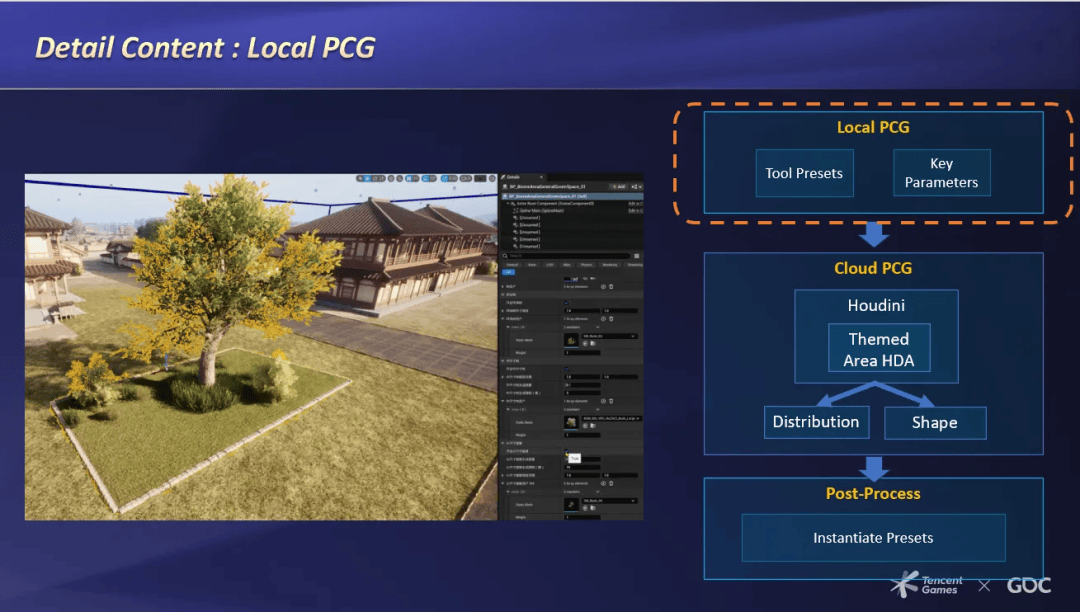The width and height of the screenshot is (1080, 612).
Task: Close the Details panel tab
Action: point(541,177)
